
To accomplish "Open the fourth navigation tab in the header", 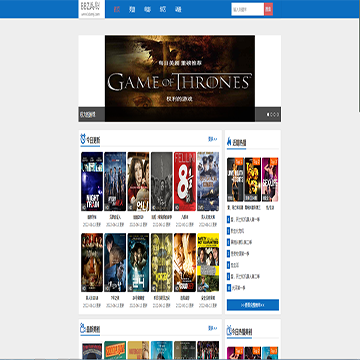I will [163, 9].
